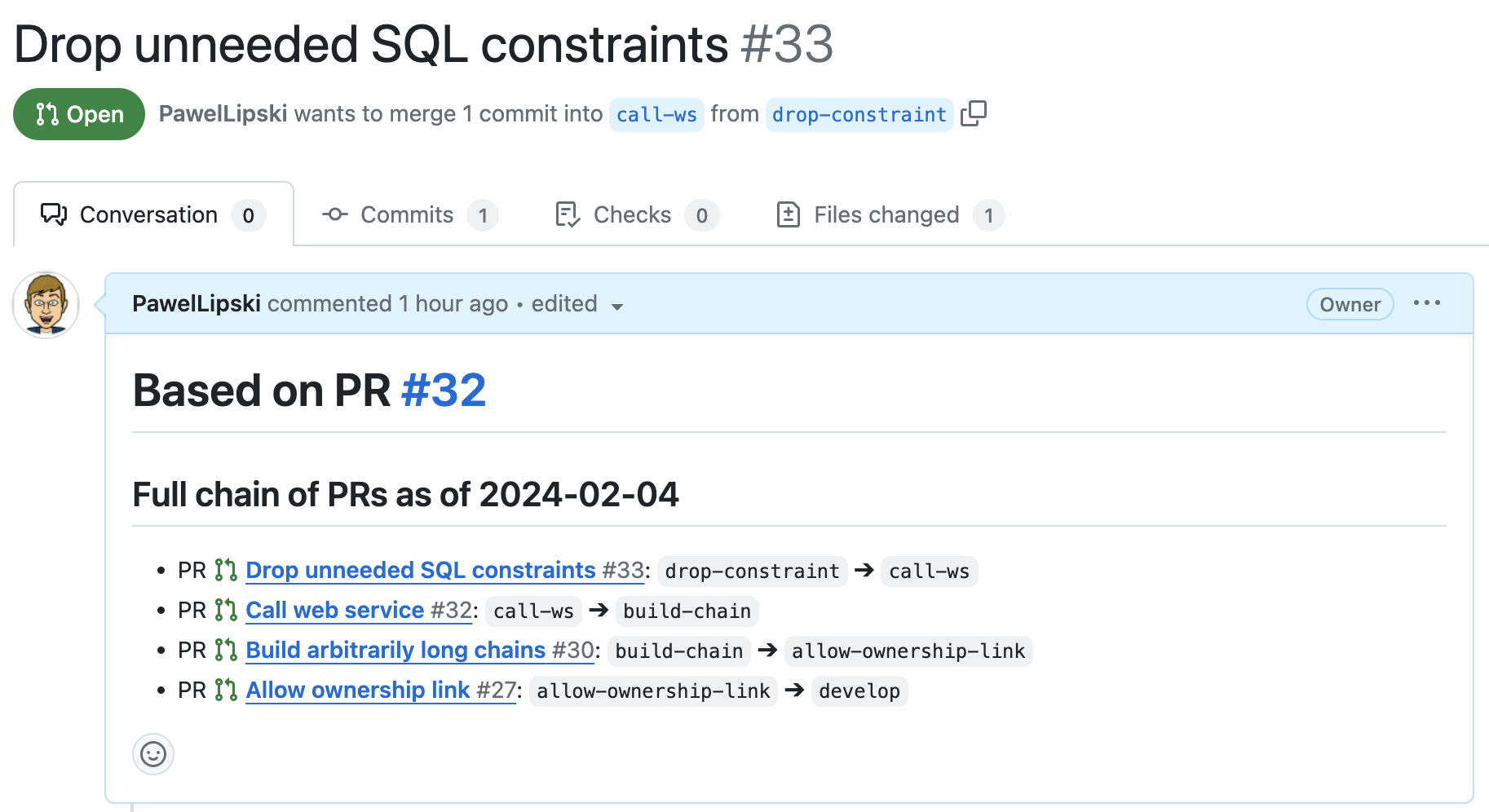The height and width of the screenshot is (812, 1489).
Task: Click the 'Full chain of PRs as of 2024-02-04' heading
Action: pos(405,494)
